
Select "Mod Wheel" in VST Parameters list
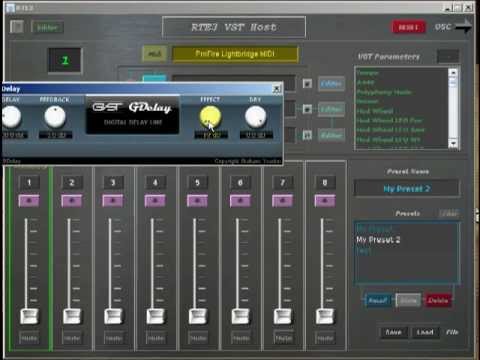coord(375,111)
